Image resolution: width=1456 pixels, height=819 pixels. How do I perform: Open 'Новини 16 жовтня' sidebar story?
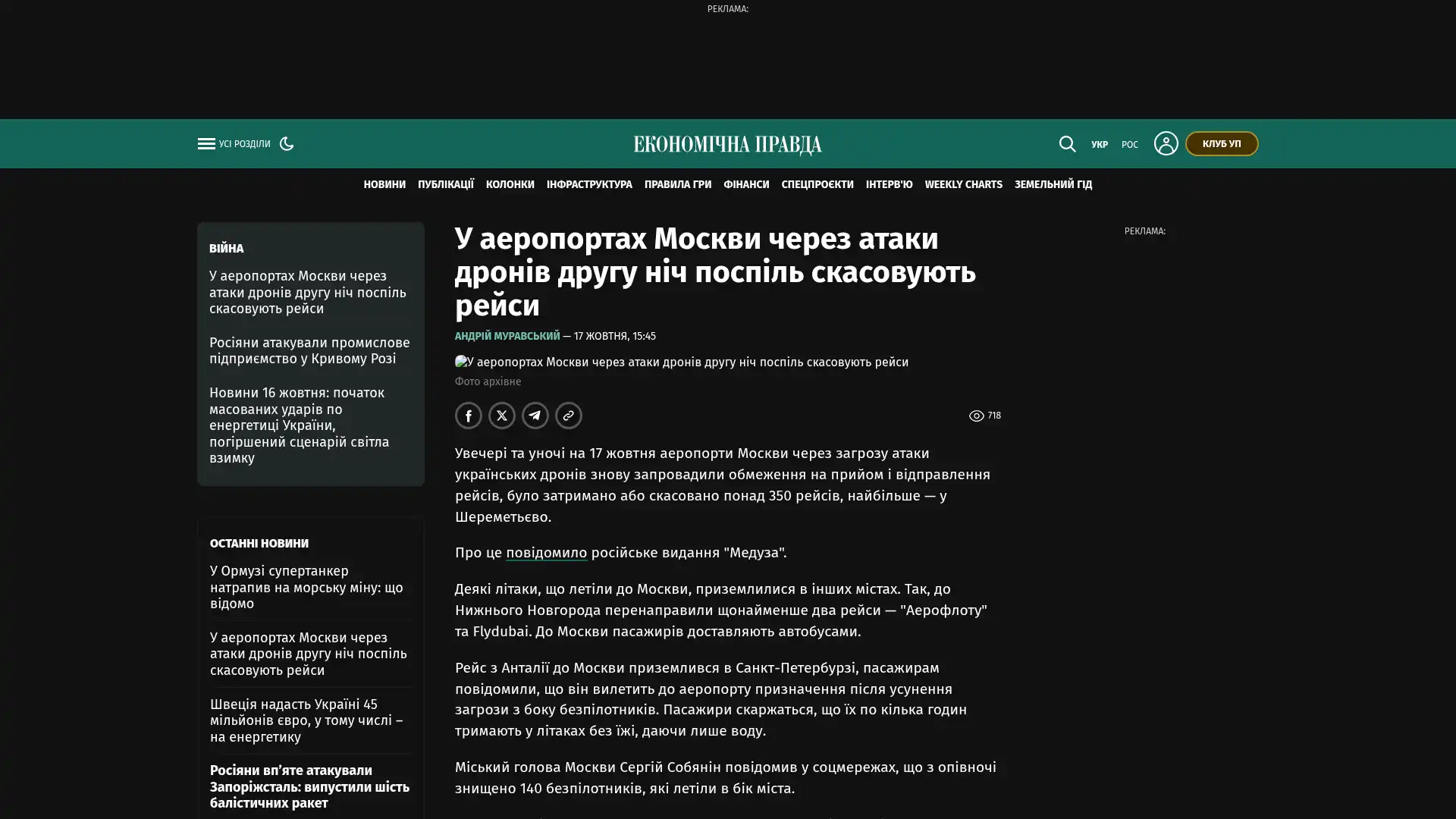pos(300,425)
